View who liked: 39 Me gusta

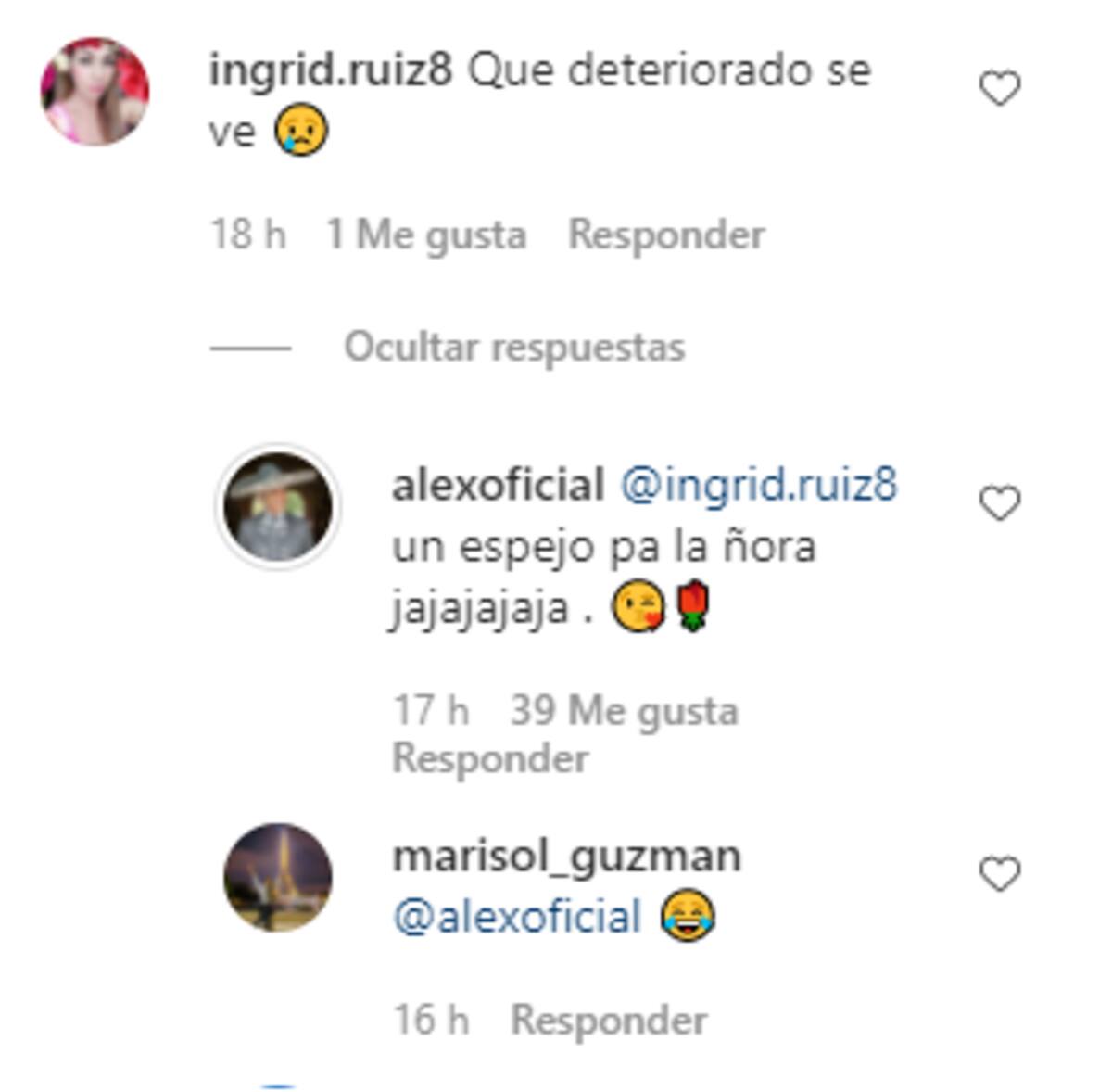pyautogui.click(x=625, y=711)
